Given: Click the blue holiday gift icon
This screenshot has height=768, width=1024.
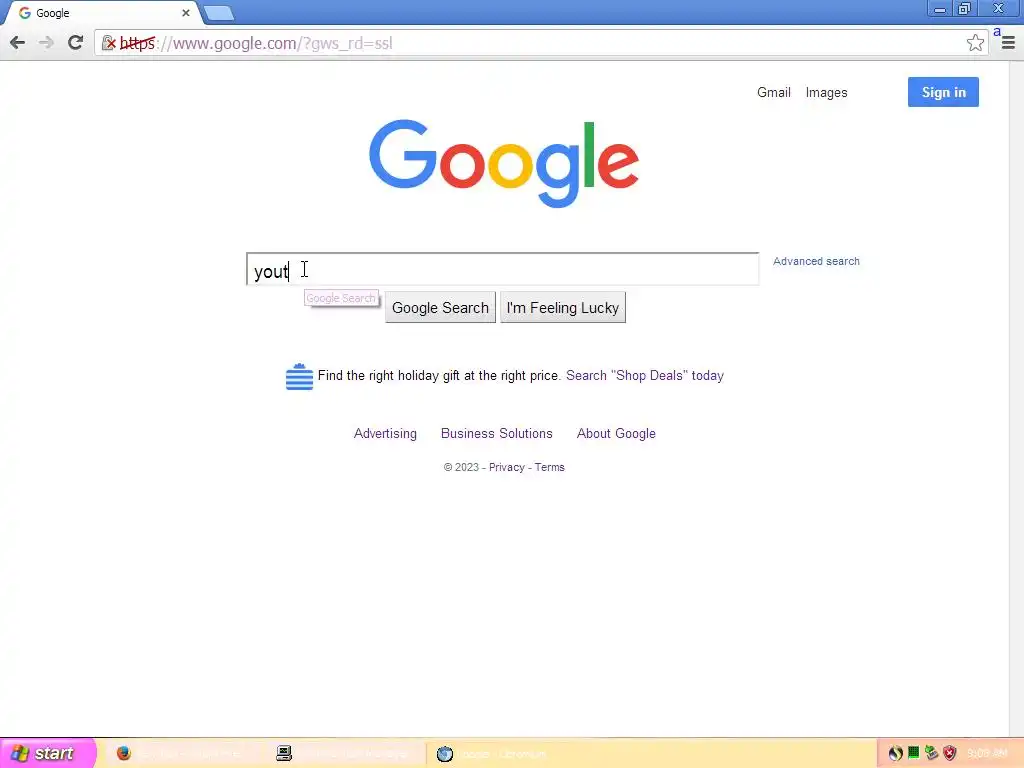Looking at the screenshot, I should pyautogui.click(x=300, y=377).
